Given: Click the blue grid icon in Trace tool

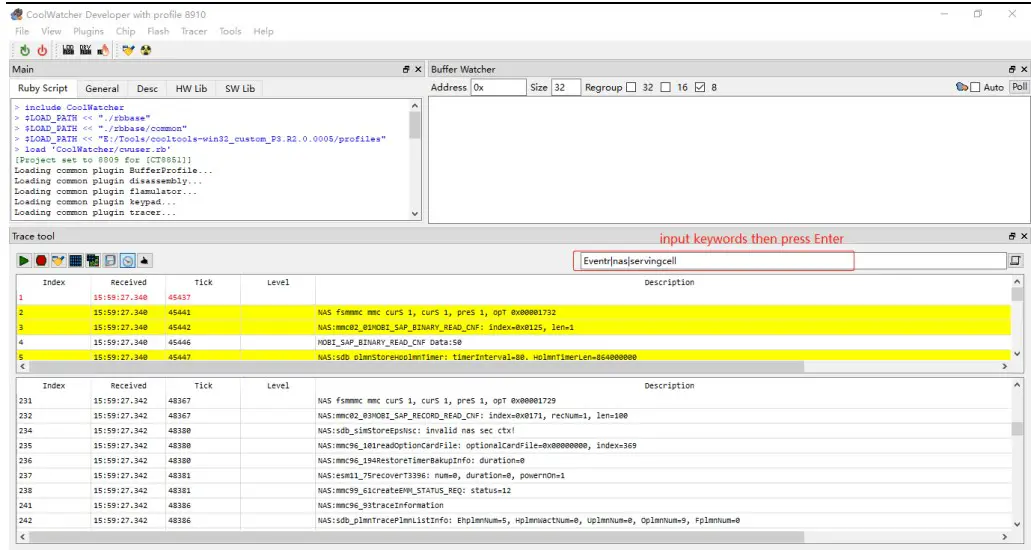Looking at the screenshot, I should coord(76,261).
